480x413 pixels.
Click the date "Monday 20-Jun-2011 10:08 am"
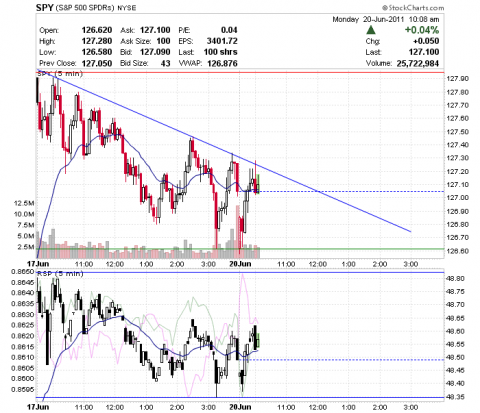[x=386, y=19]
